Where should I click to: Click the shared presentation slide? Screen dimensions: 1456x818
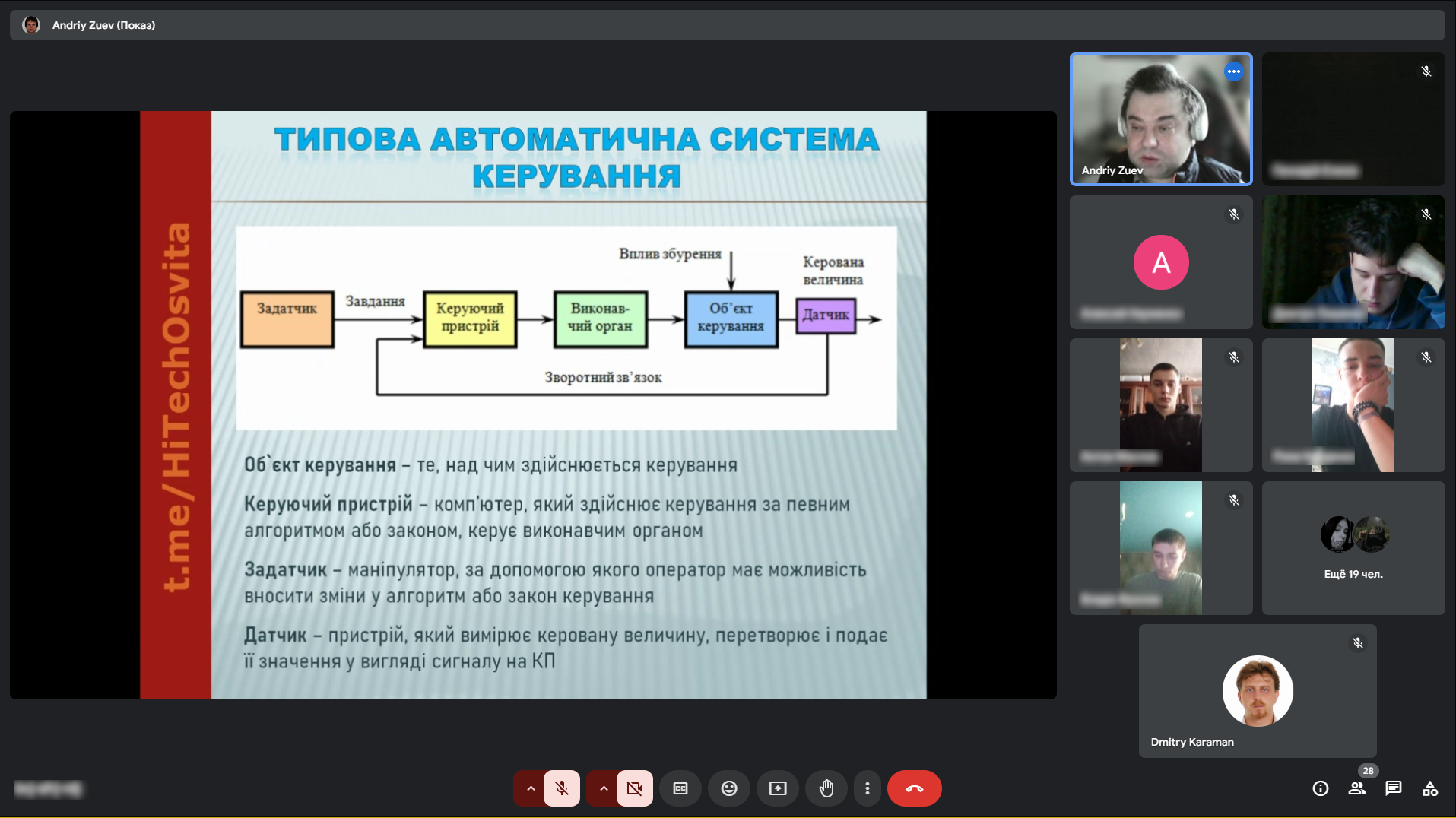pos(533,405)
